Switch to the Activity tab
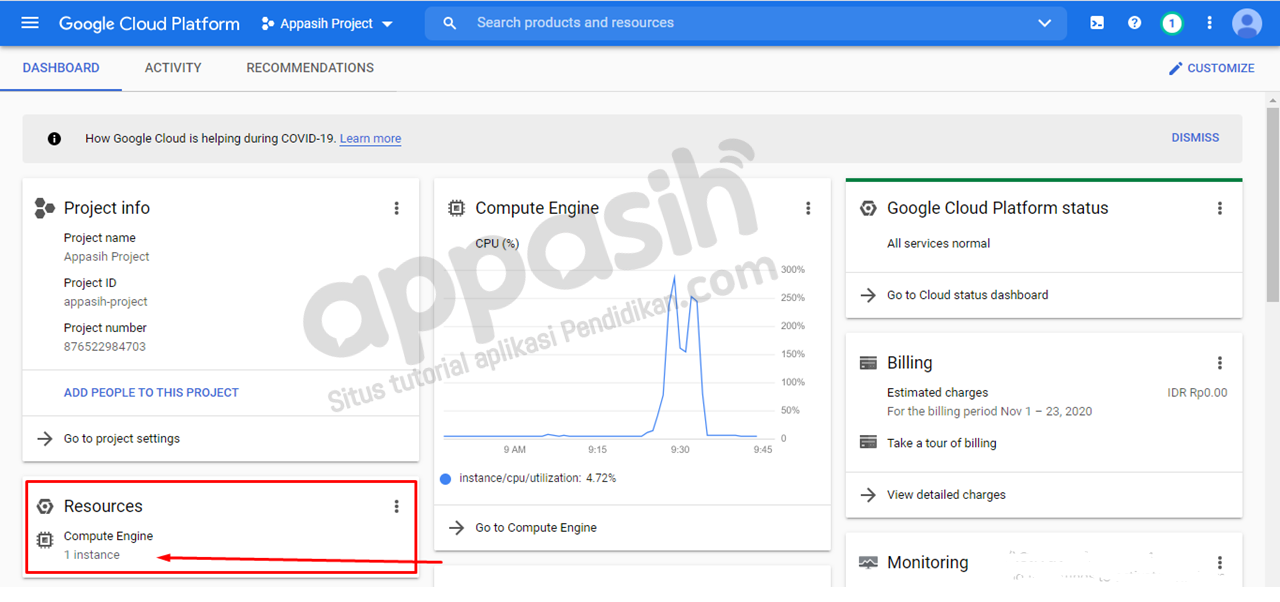Image resolution: width=1280 pixels, height=602 pixels. tap(173, 68)
